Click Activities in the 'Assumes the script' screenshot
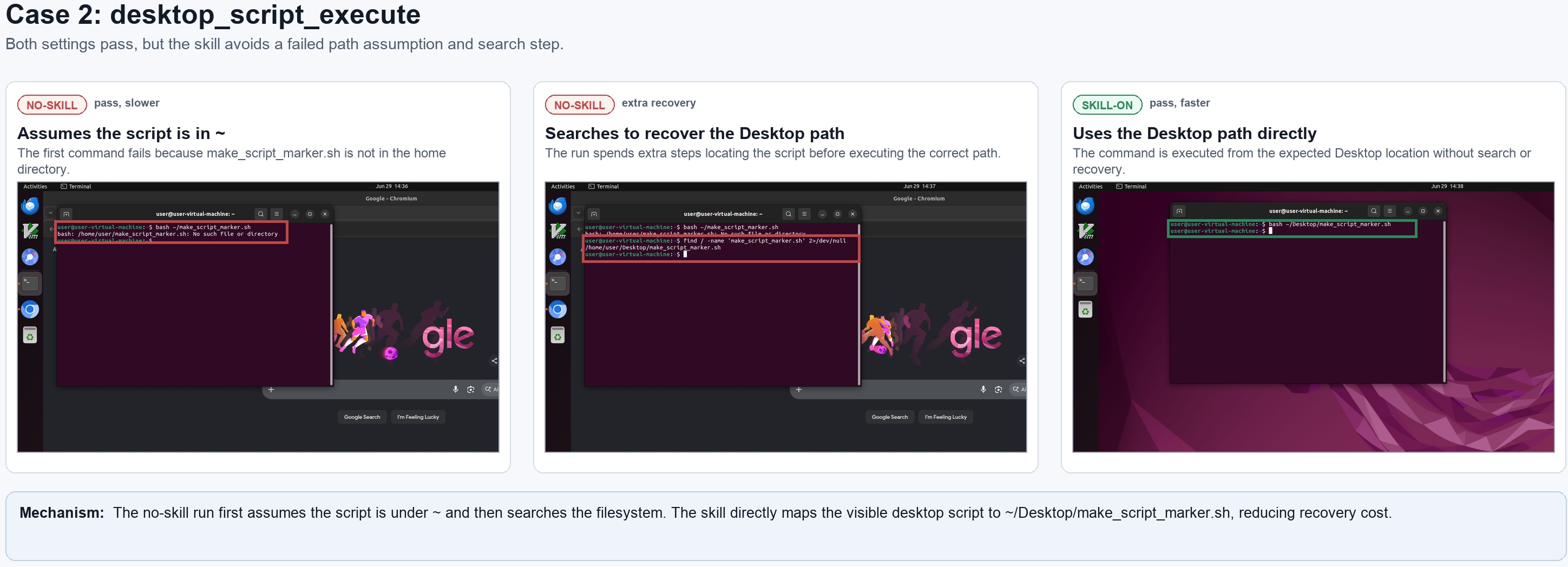Screen dimensions: 1568x567 [x=35, y=186]
